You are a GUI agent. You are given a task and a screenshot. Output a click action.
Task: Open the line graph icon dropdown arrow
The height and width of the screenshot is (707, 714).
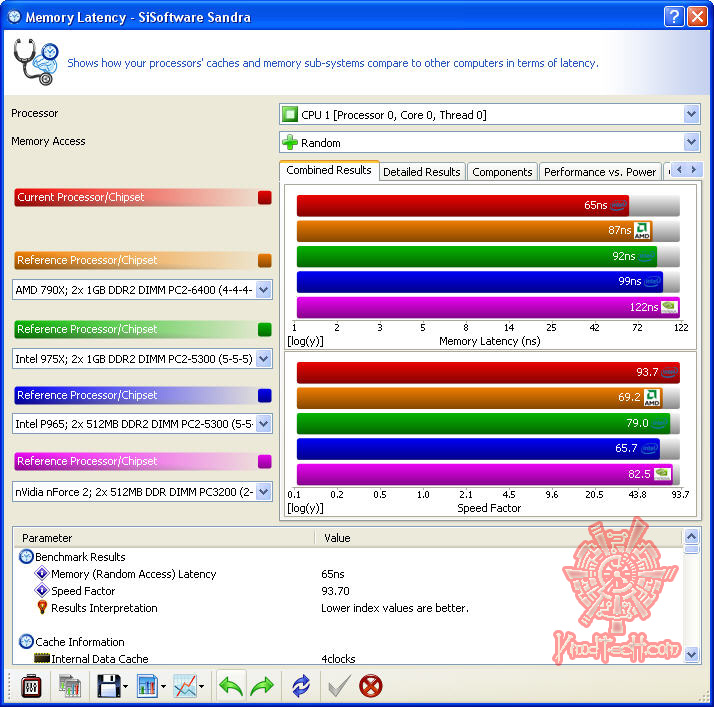click(201, 687)
